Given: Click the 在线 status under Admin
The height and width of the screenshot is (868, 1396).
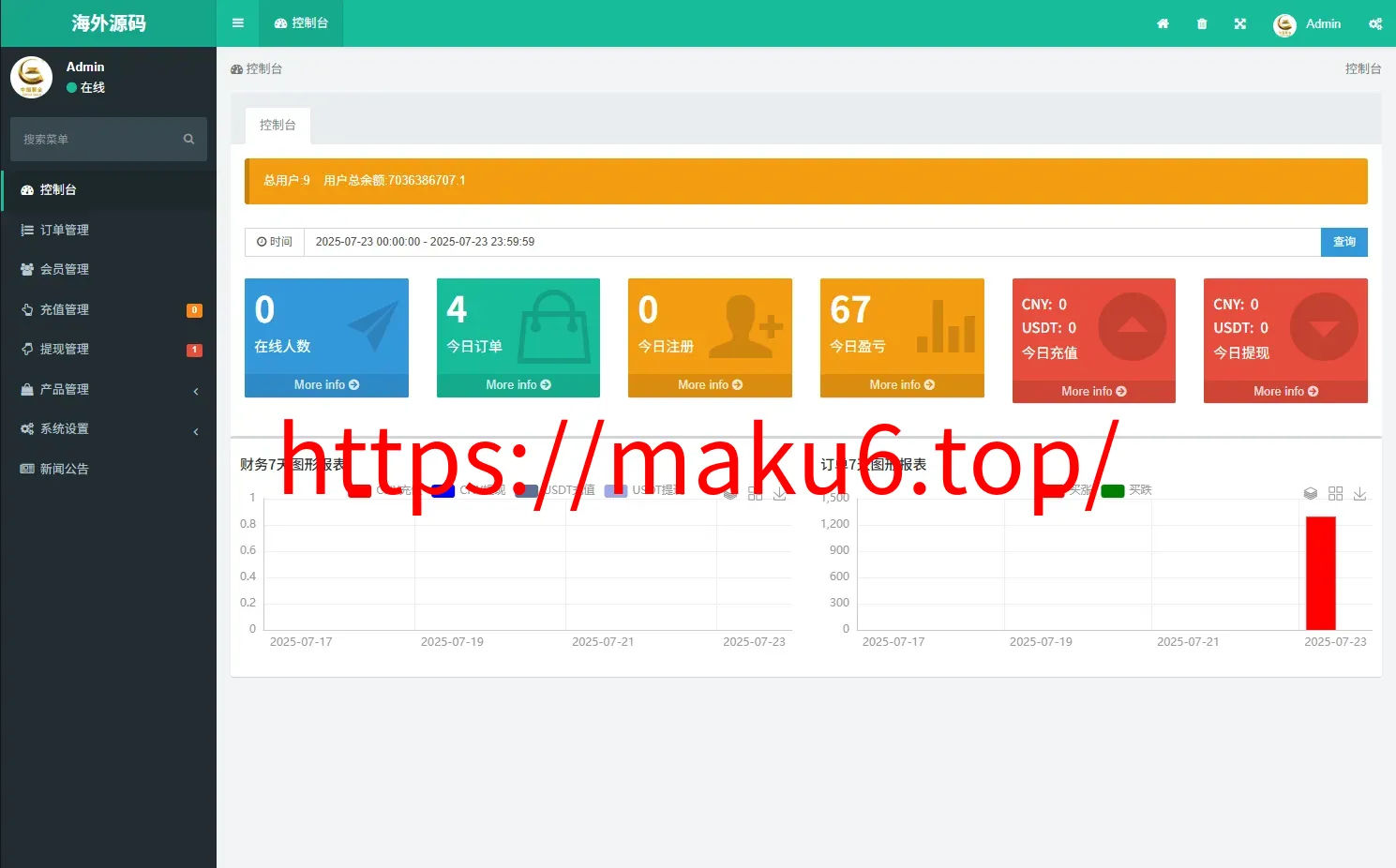Looking at the screenshot, I should coord(85,87).
